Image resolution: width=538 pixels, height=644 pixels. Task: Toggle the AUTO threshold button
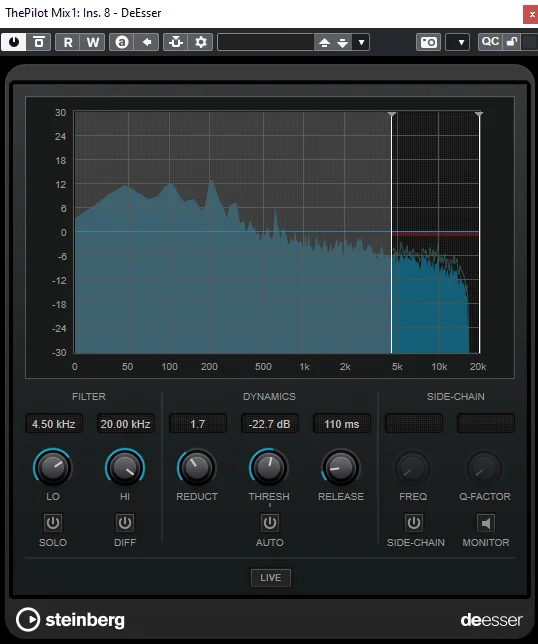coord(269,523)
